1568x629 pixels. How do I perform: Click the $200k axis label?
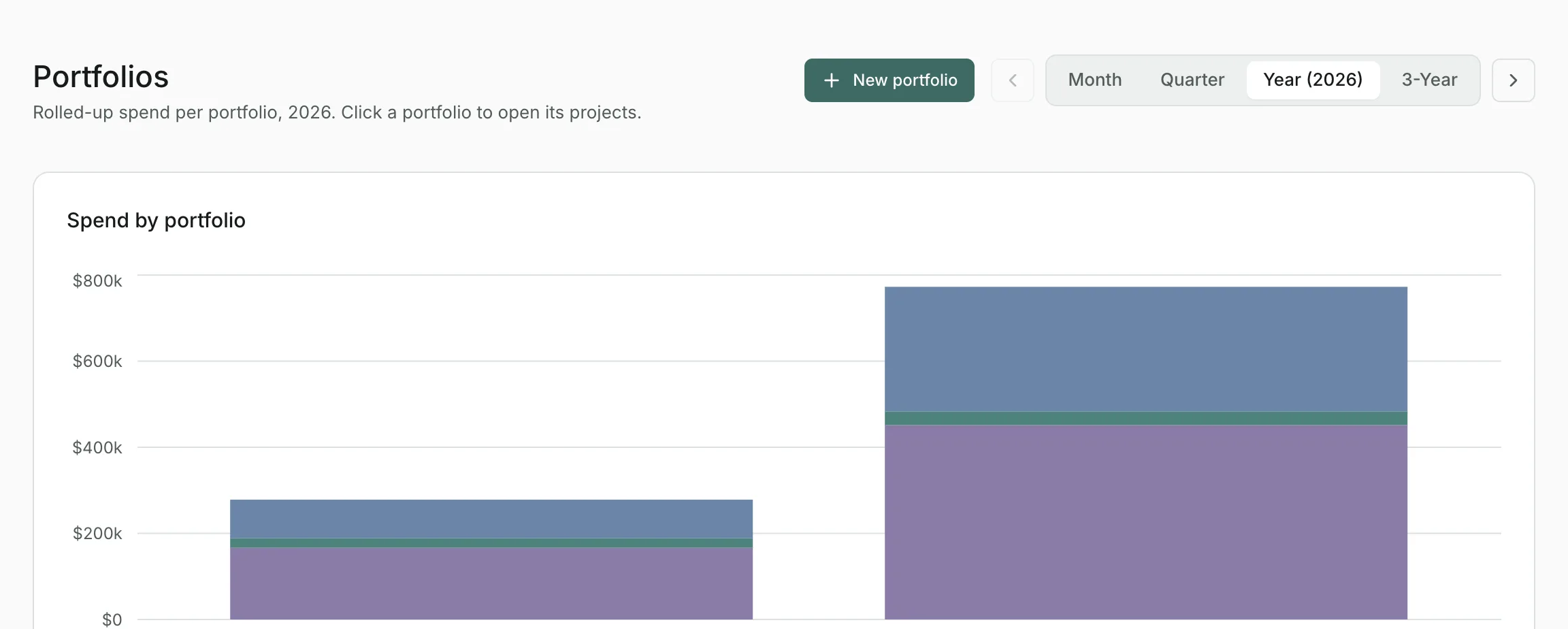97,533
